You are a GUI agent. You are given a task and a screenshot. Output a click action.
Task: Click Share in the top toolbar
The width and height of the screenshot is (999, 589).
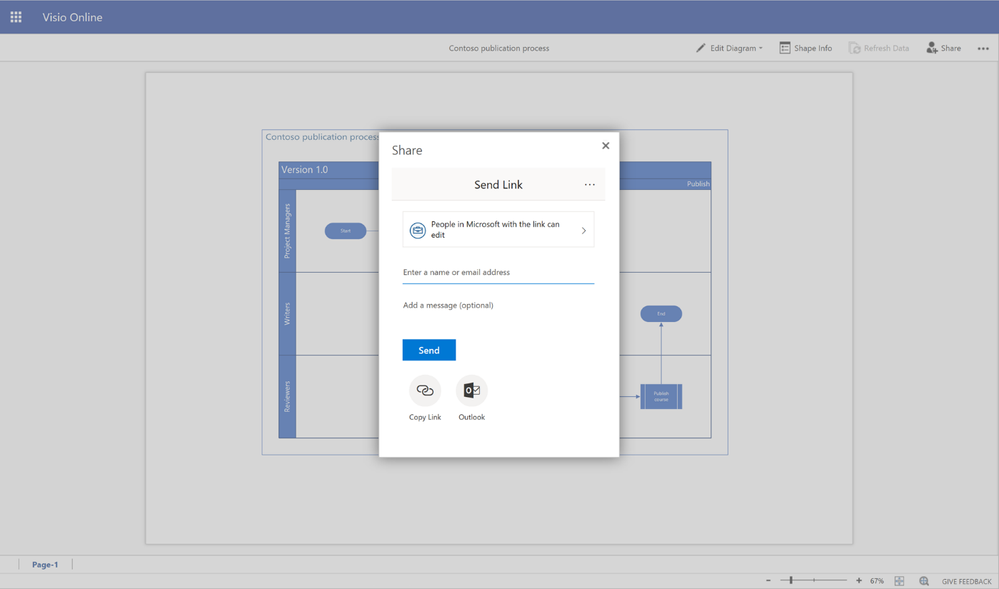(x=944, y=48)
